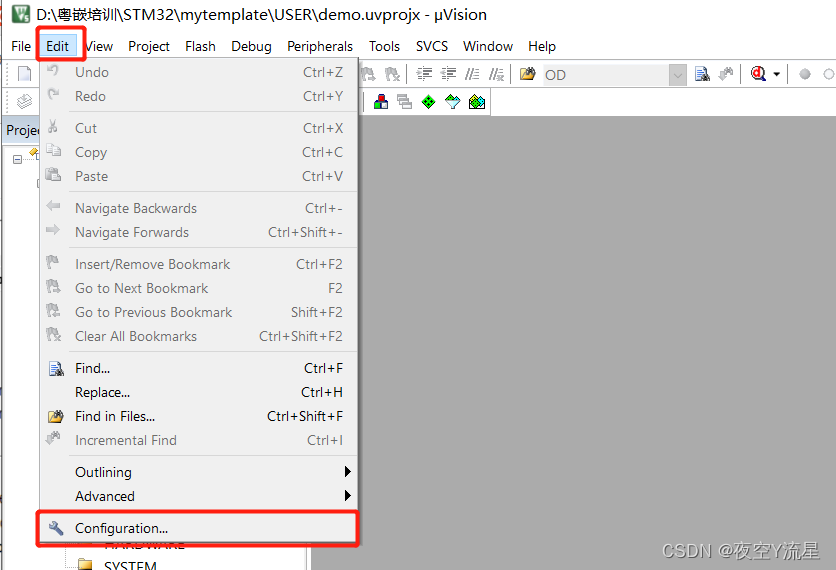The height and width of the screenshot is (570, 836).
Task: Click the Select Software Packs icon
Action: [453, 101]
